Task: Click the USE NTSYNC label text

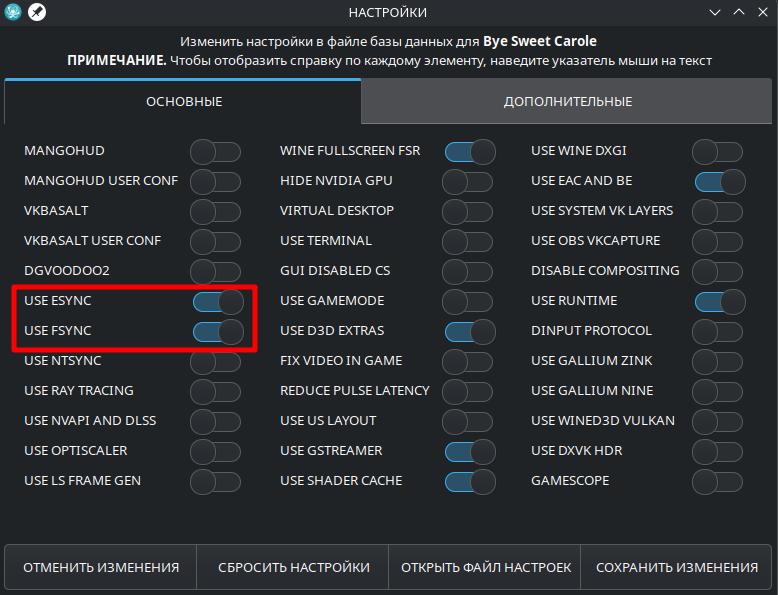Action: click(63, 361)
